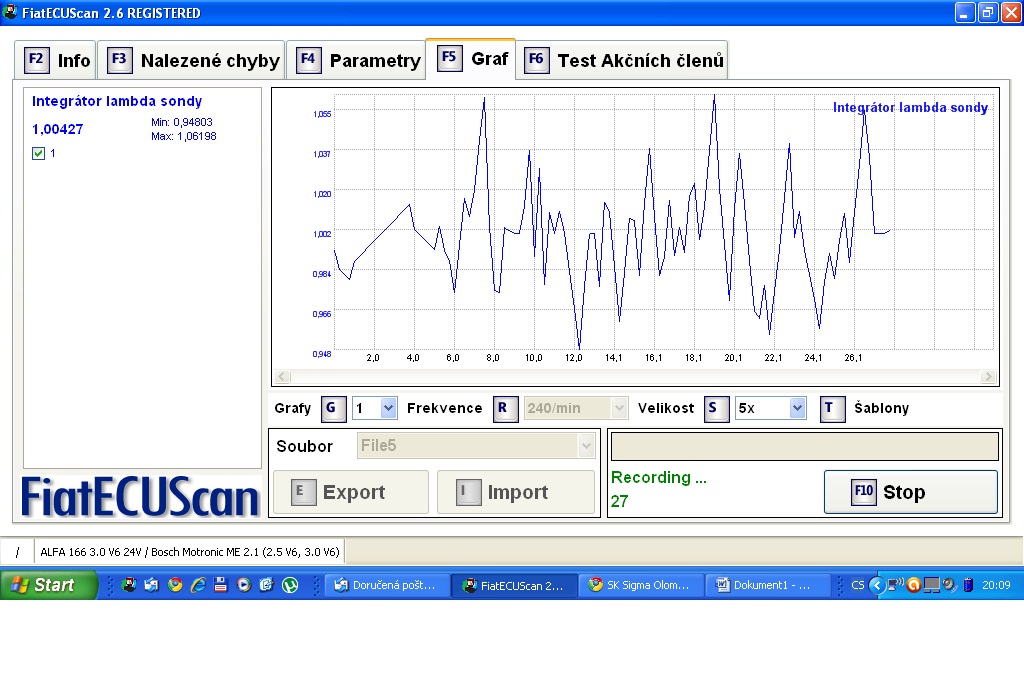Switch to the Info tab
Screen dimensions: 1024x682
point(58,60)
